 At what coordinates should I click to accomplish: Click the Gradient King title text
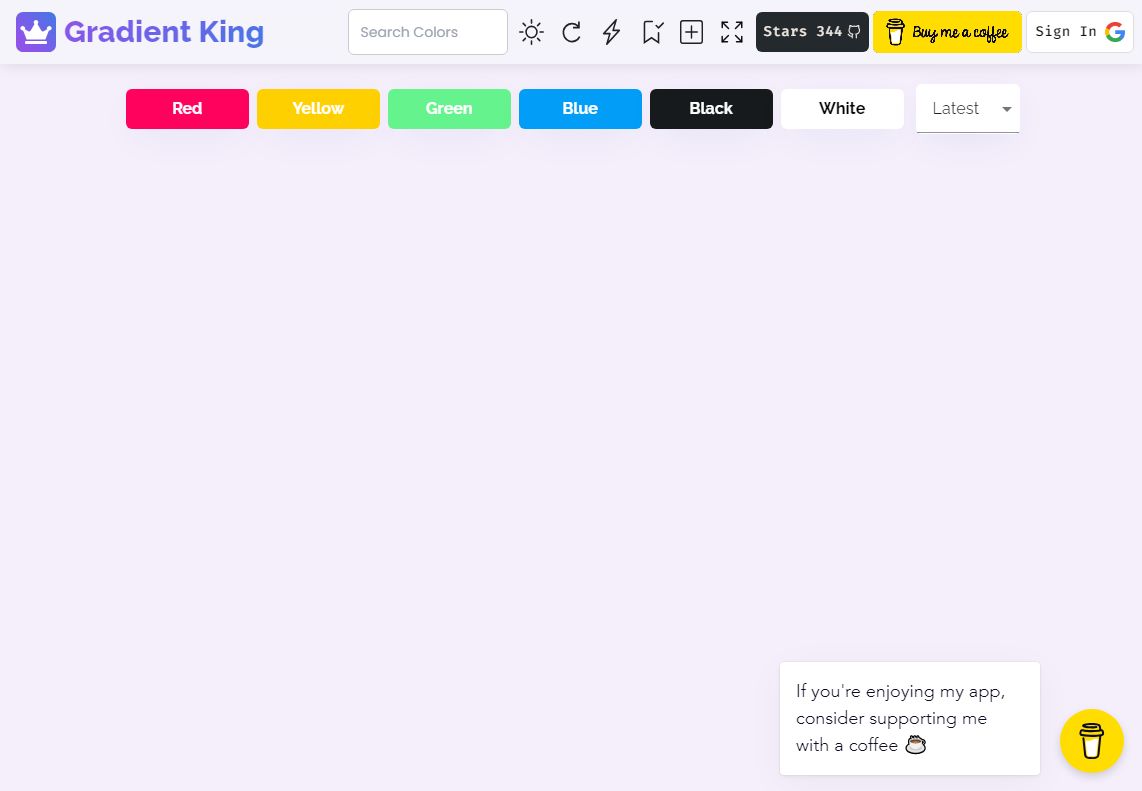point(164,32)
